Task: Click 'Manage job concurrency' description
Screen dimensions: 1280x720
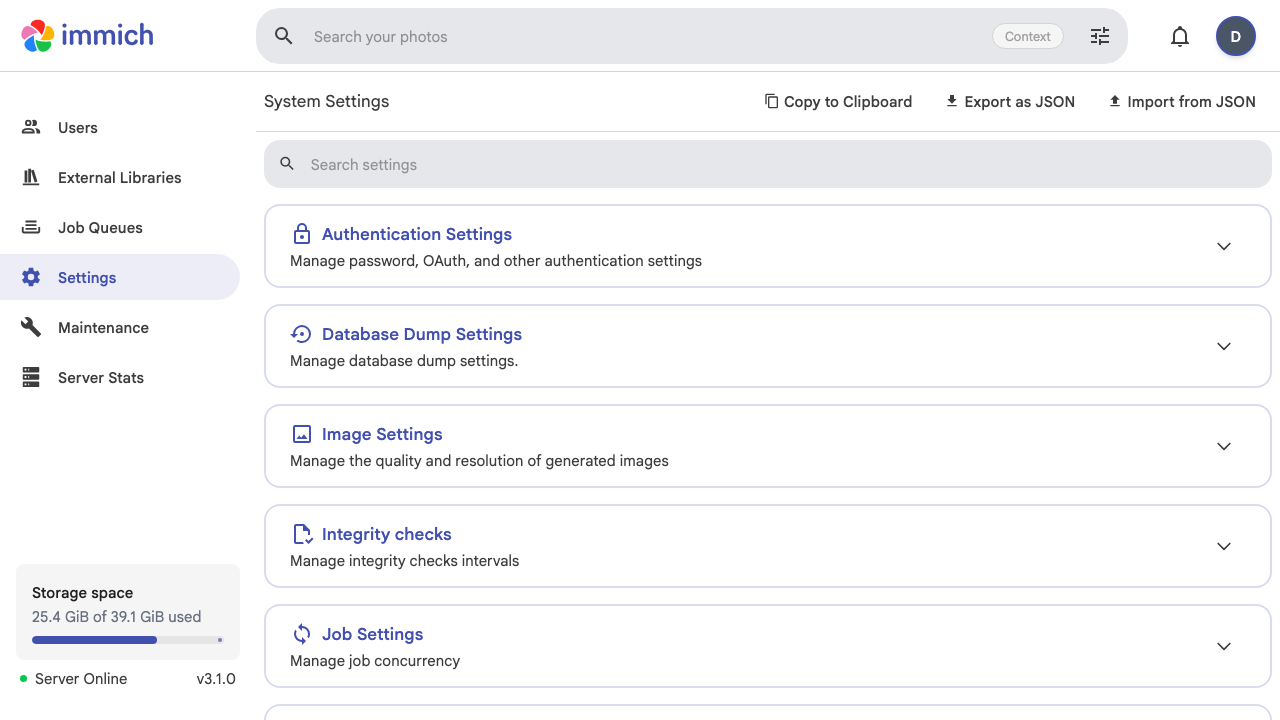Action: [x=375, y=661]
